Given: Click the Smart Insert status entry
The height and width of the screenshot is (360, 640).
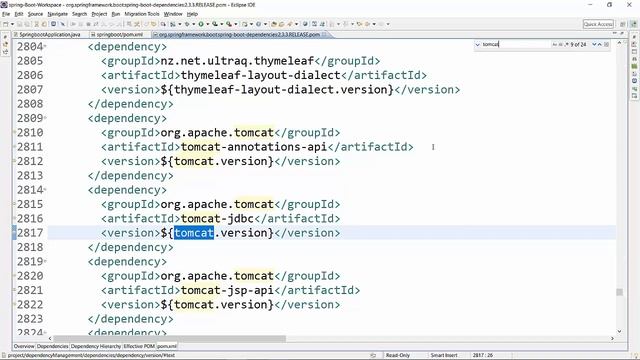Looking at the screenshot, I should (444, 356).
